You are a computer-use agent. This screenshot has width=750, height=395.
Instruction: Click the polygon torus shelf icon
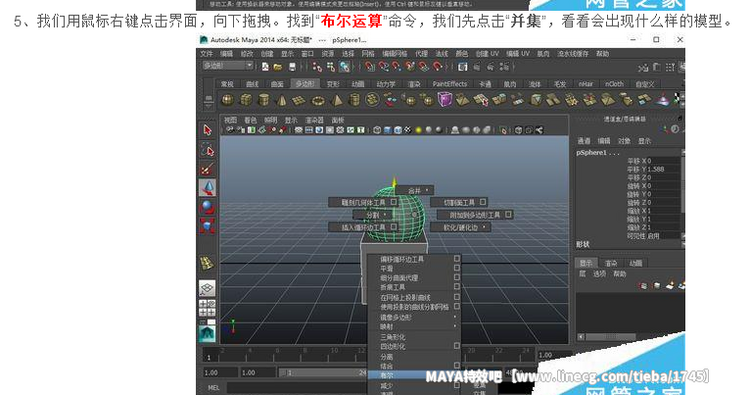pyautogui.click(x=318, y=100)
